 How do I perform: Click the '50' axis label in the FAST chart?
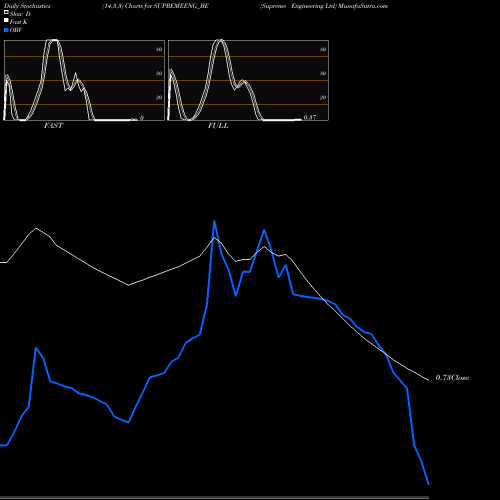(159, 73)
